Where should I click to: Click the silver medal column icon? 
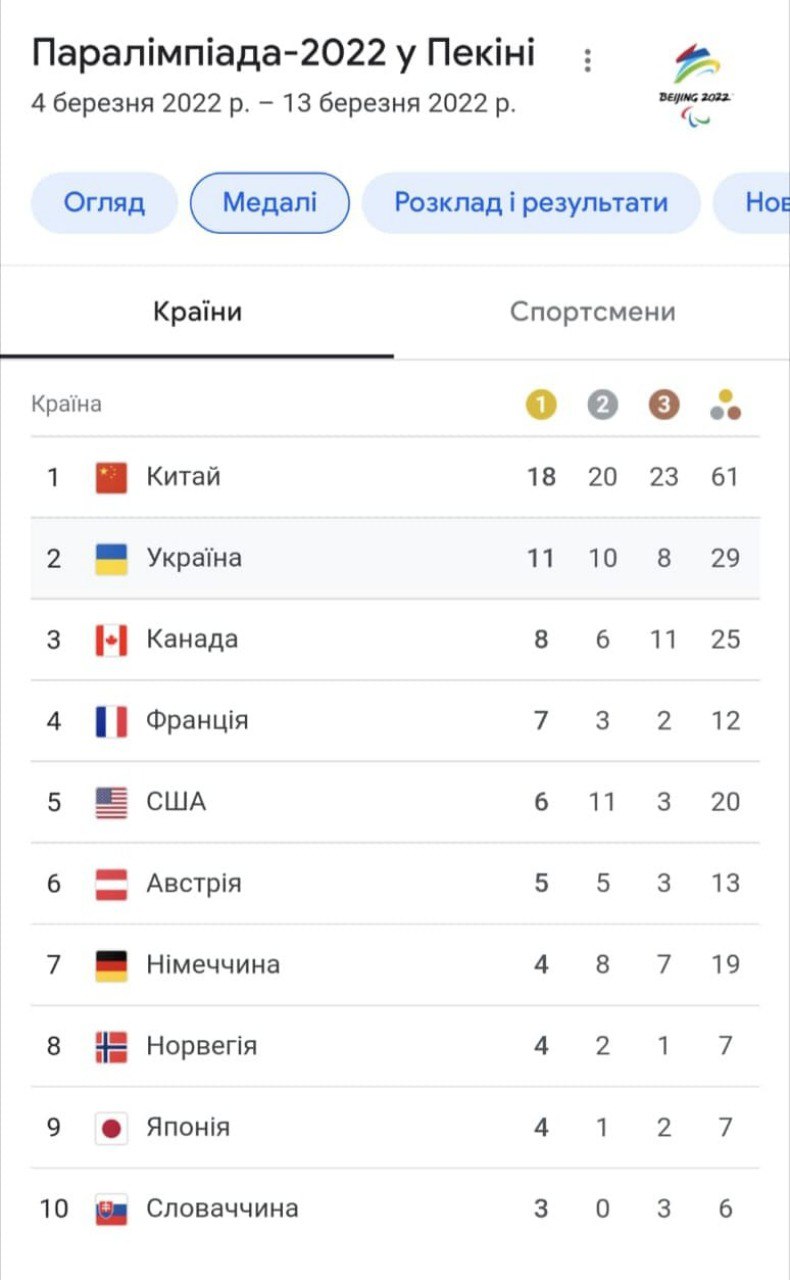(602, 405)
